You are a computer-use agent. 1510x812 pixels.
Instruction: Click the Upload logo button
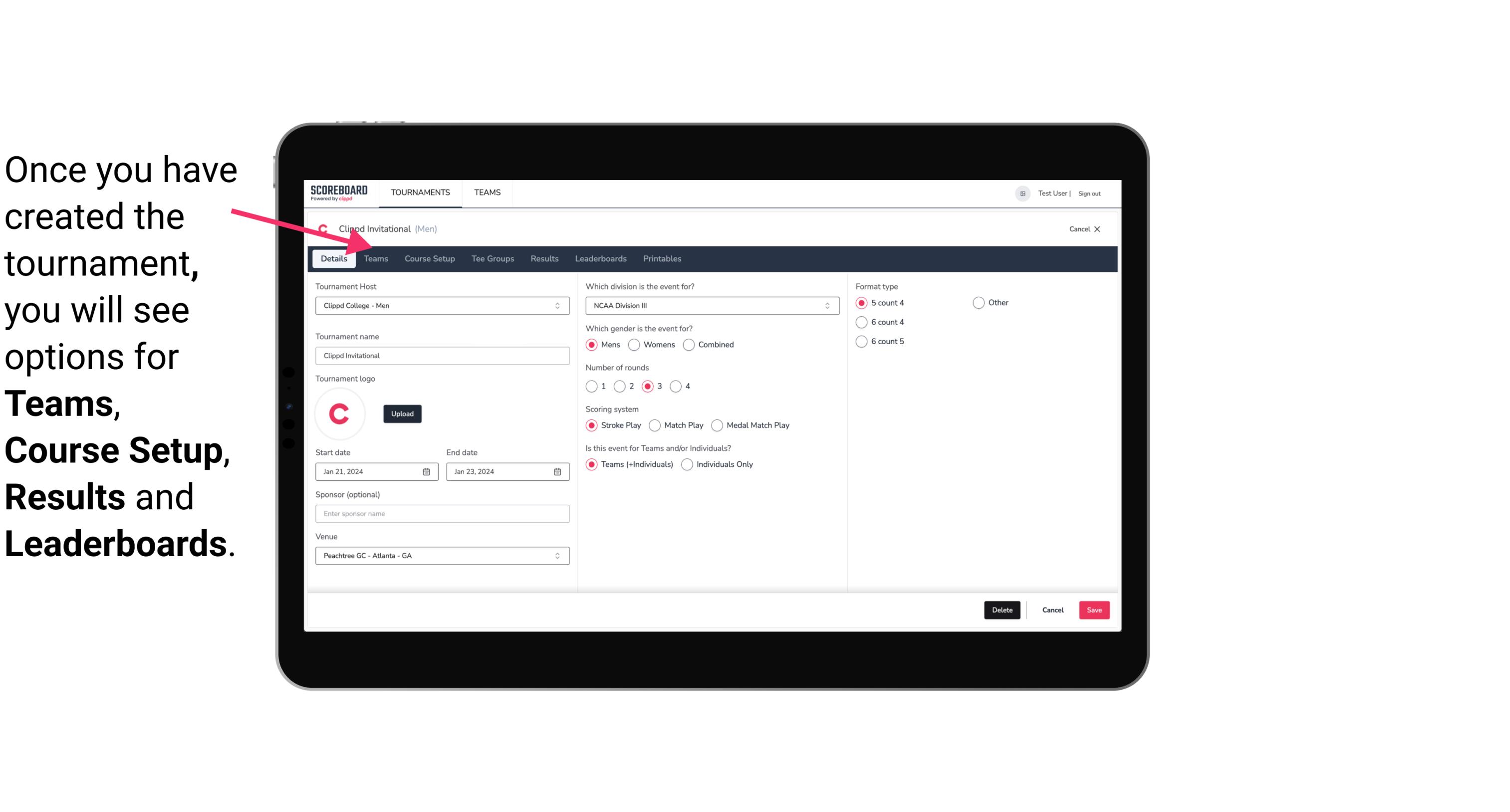pos(402,413)
